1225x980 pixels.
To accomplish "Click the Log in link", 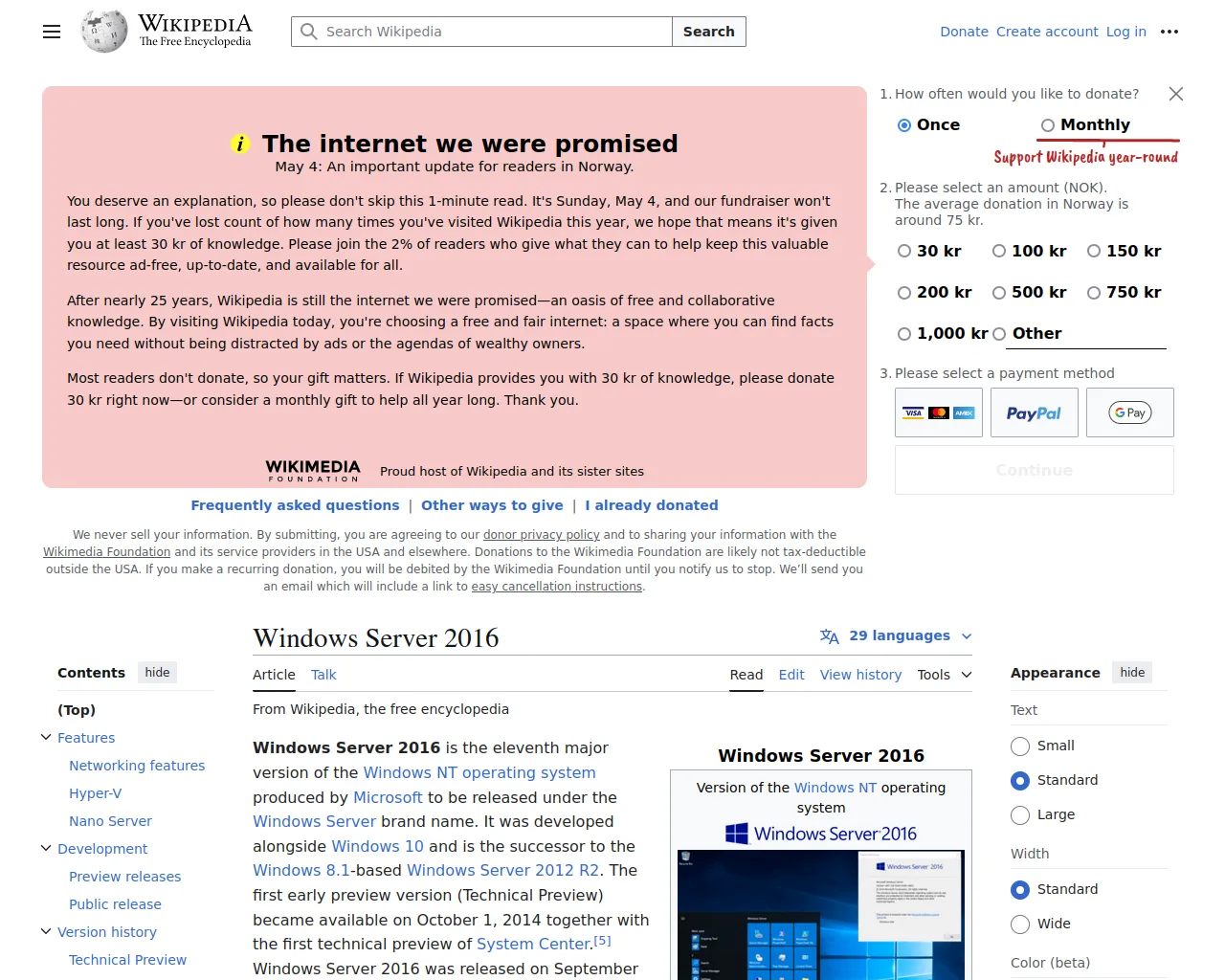I will (x=1126, y=32).
